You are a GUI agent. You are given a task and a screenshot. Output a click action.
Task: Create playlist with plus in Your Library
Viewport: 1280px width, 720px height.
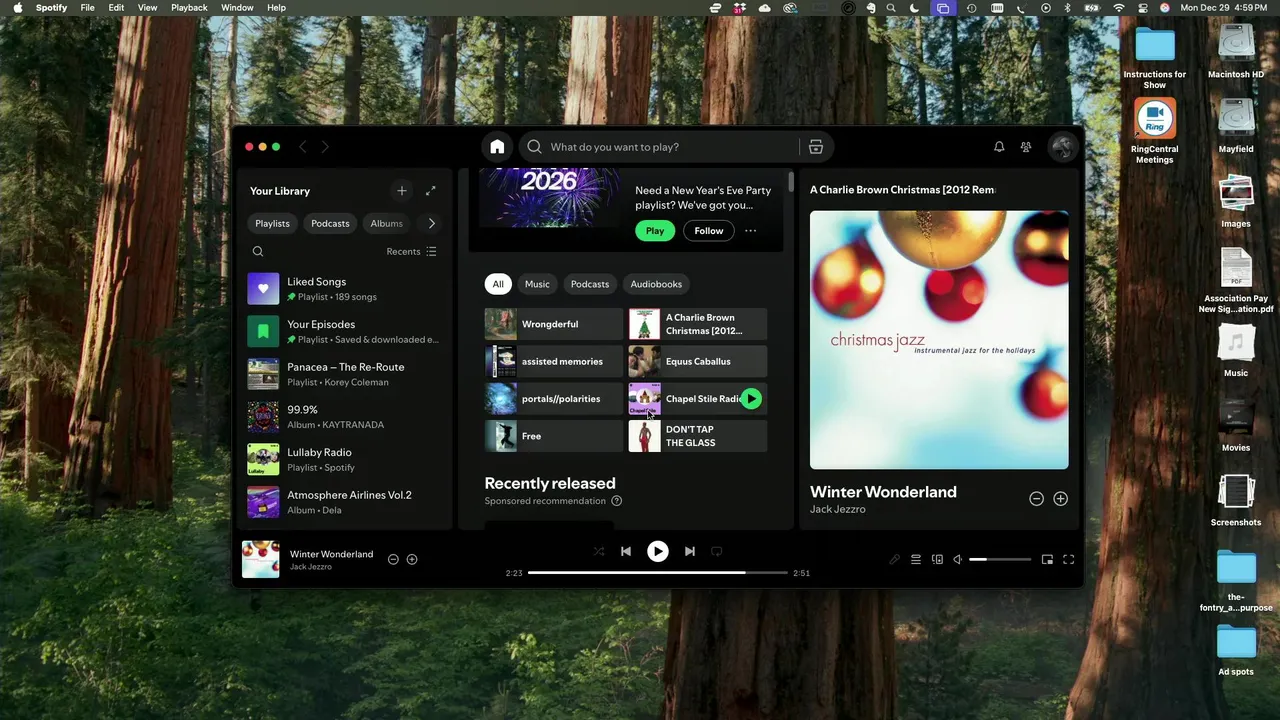[402, 191]
